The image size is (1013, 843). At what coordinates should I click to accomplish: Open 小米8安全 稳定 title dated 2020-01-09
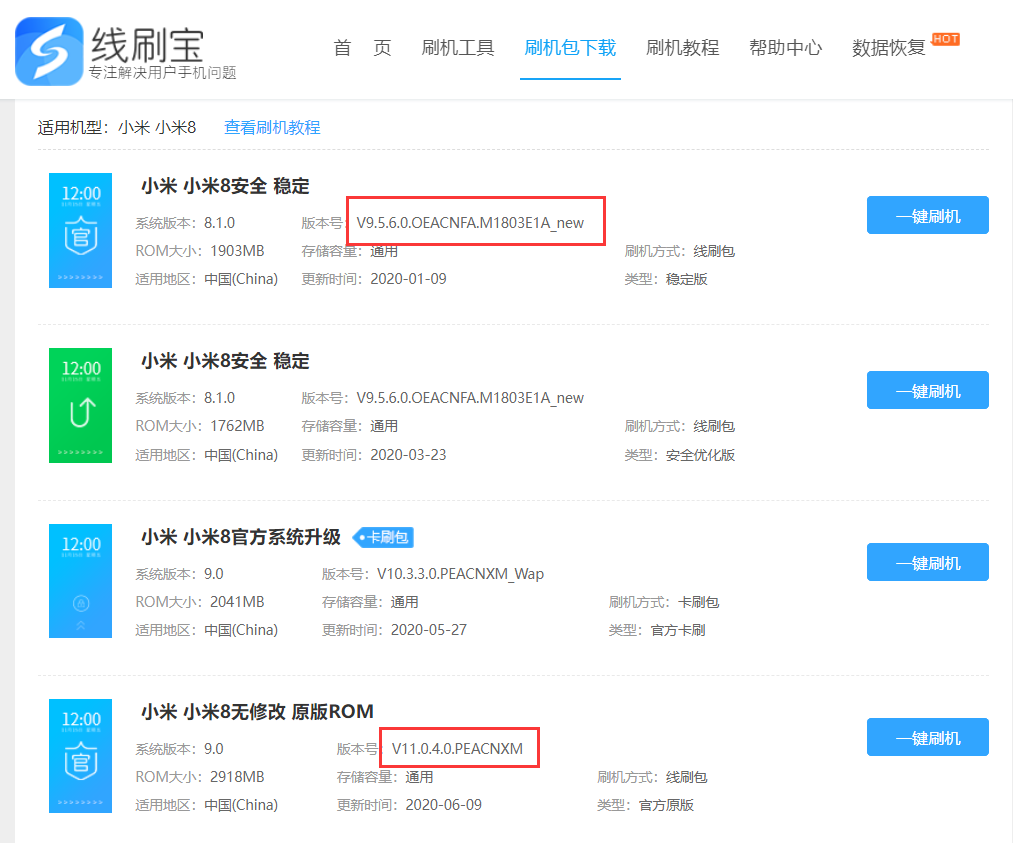(225, 186)
